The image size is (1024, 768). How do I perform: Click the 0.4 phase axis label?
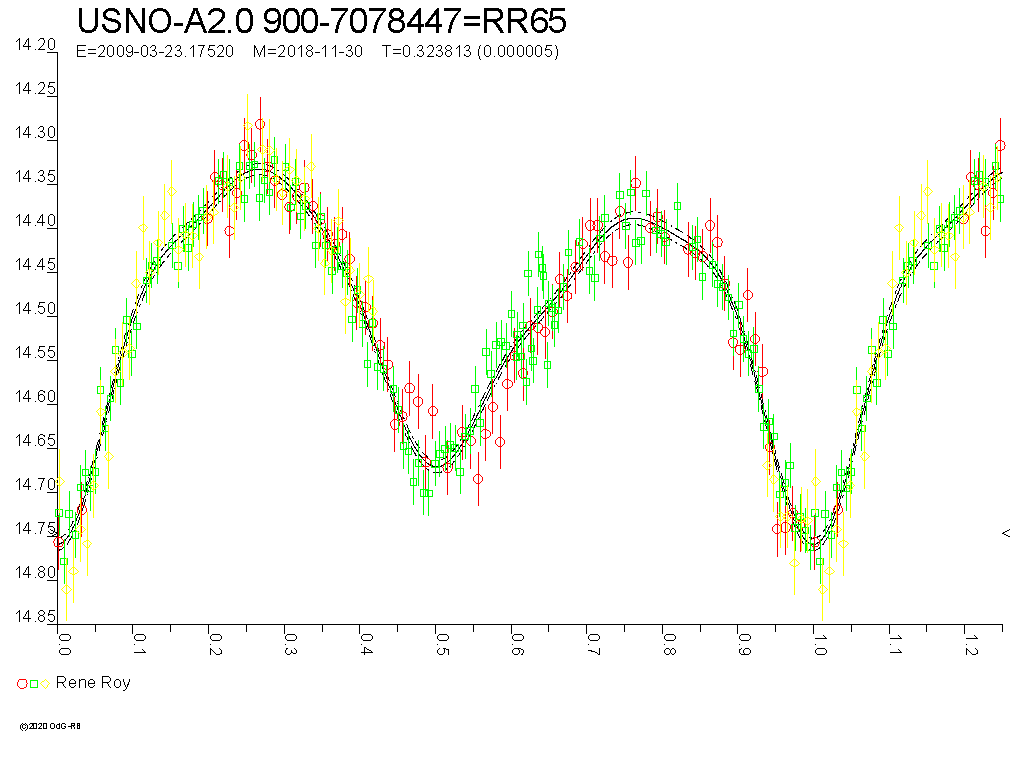click(366, 644)
